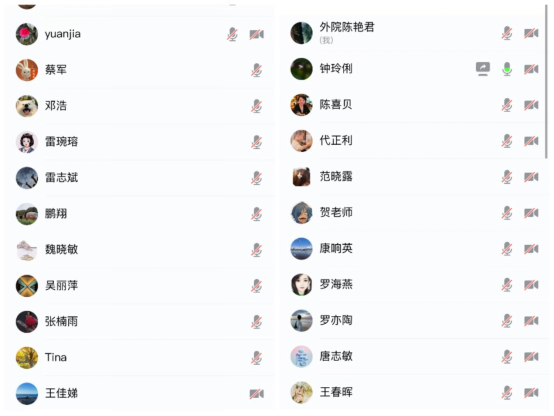Click the camera-off icon for yuanjia
This screenshot has height=416, width=554.
coord(257,35)
